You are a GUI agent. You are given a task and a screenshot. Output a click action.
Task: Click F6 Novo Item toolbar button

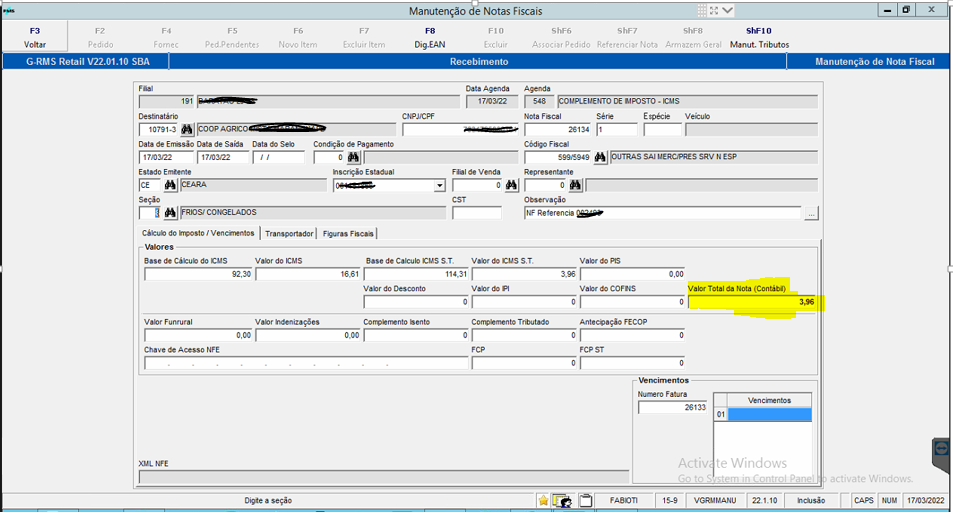298,37
